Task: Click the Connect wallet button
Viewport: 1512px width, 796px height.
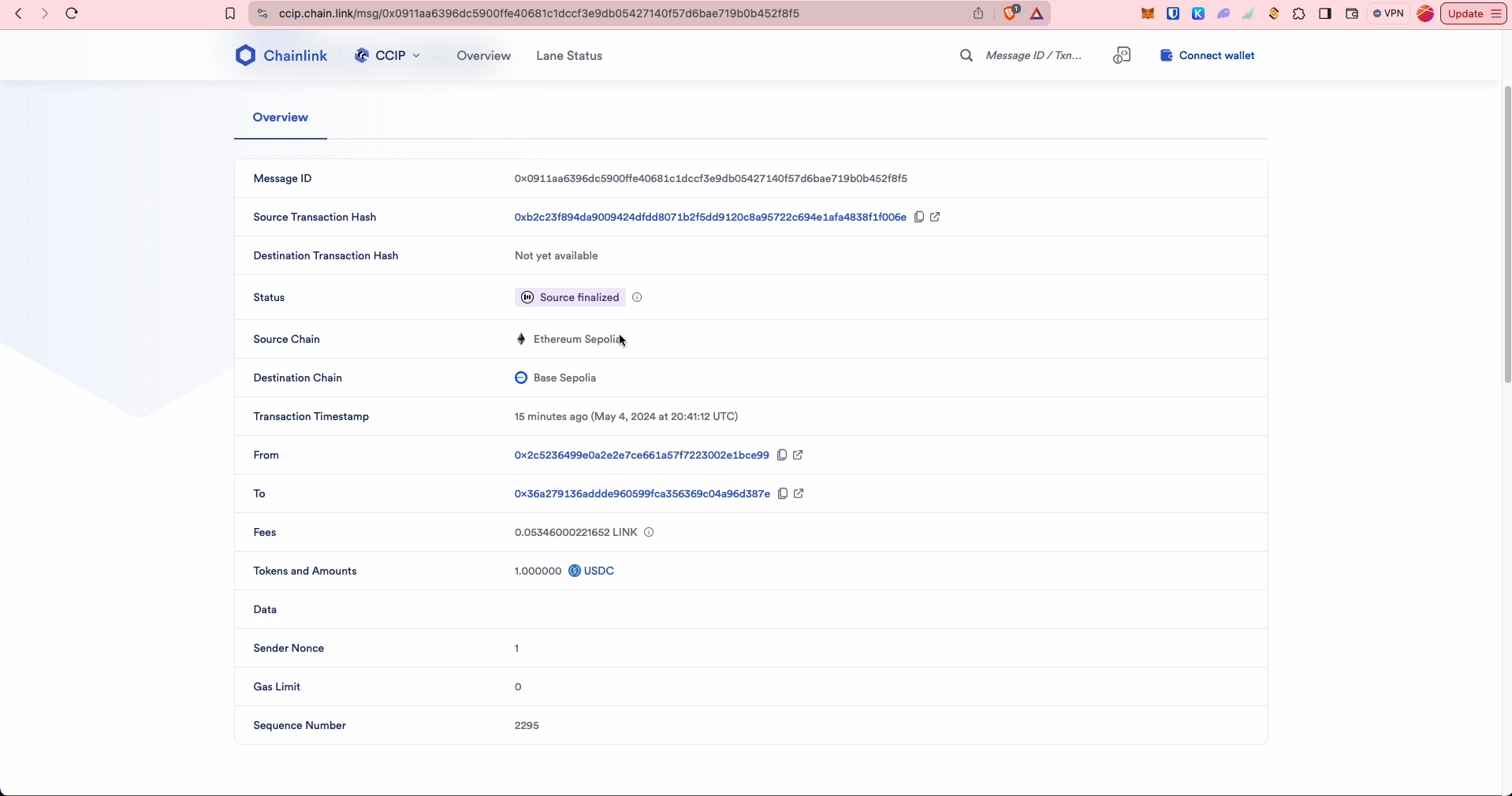Action: (1208, 55)
